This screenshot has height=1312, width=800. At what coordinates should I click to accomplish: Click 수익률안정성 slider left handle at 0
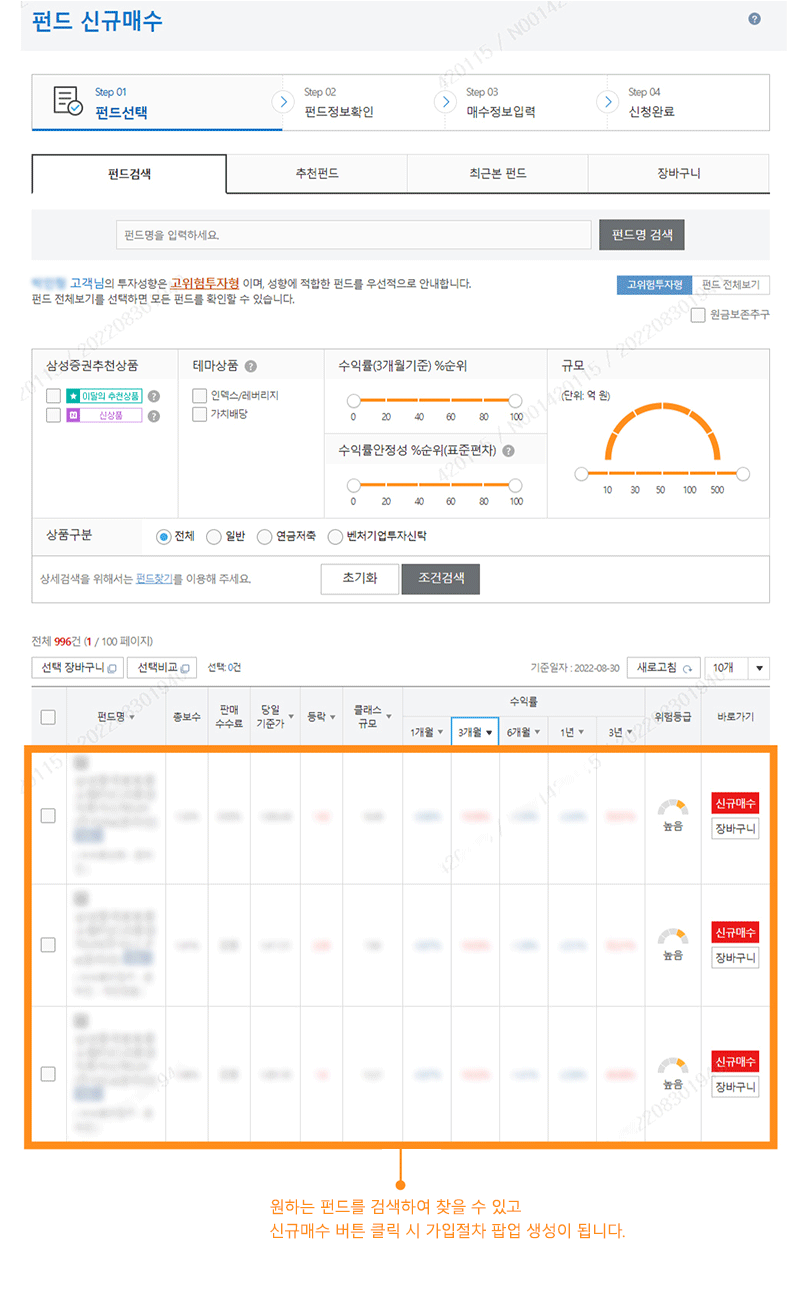tap(353, 485)
